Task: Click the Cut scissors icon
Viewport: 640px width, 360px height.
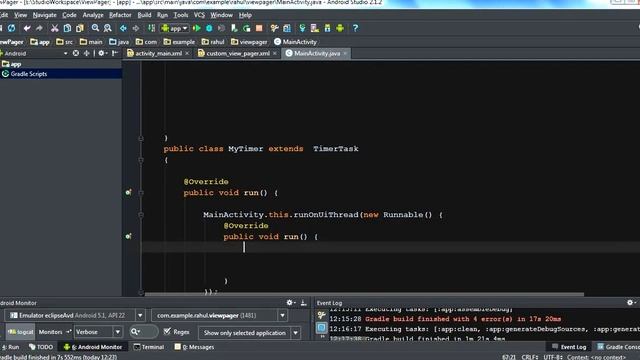Action: 54,28
